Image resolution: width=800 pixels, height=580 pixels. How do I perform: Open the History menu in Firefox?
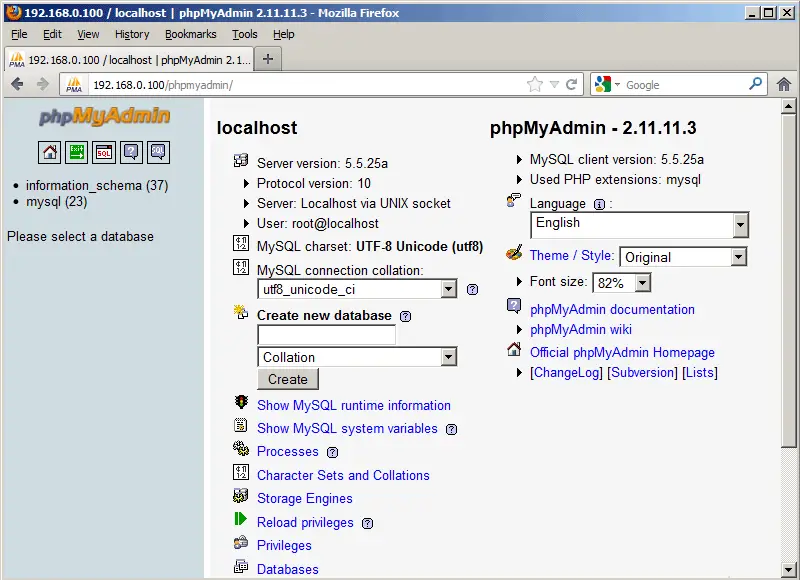pos(132,34)
